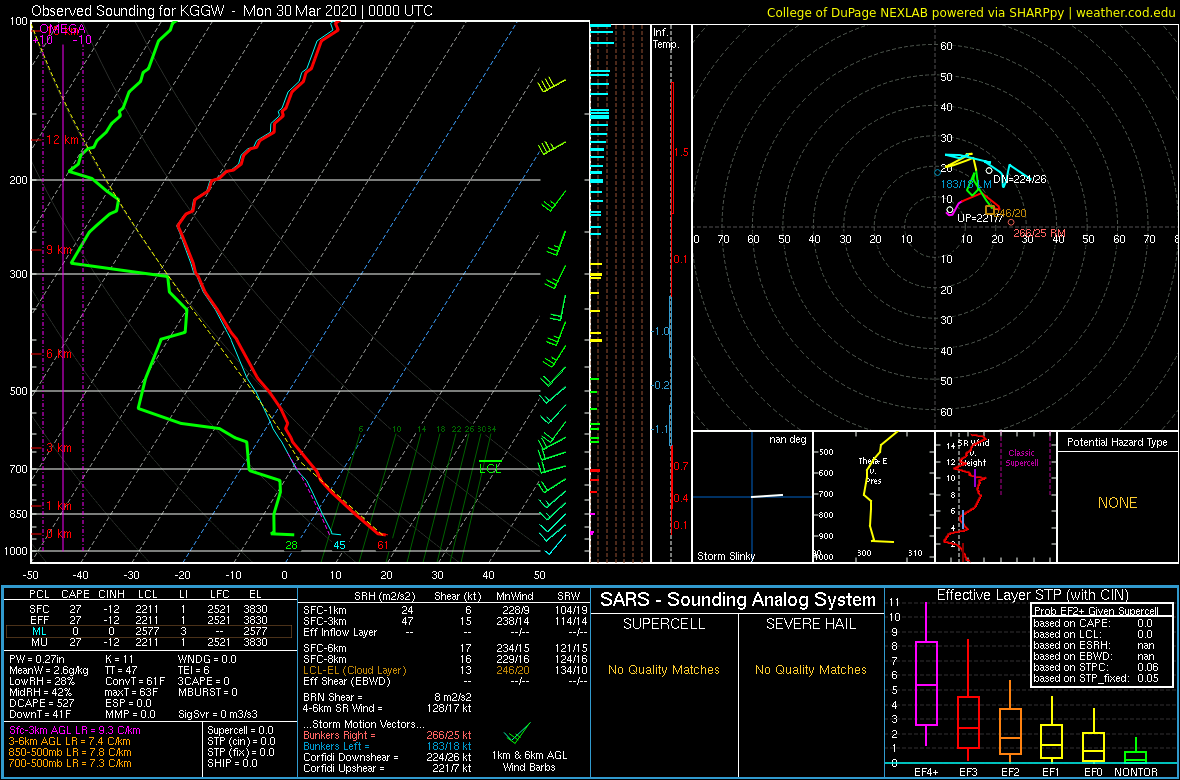Click the Effective Layer STP (with CIN) title
The width and height of the screenshot is (1180, 780).
point(1032,595)
